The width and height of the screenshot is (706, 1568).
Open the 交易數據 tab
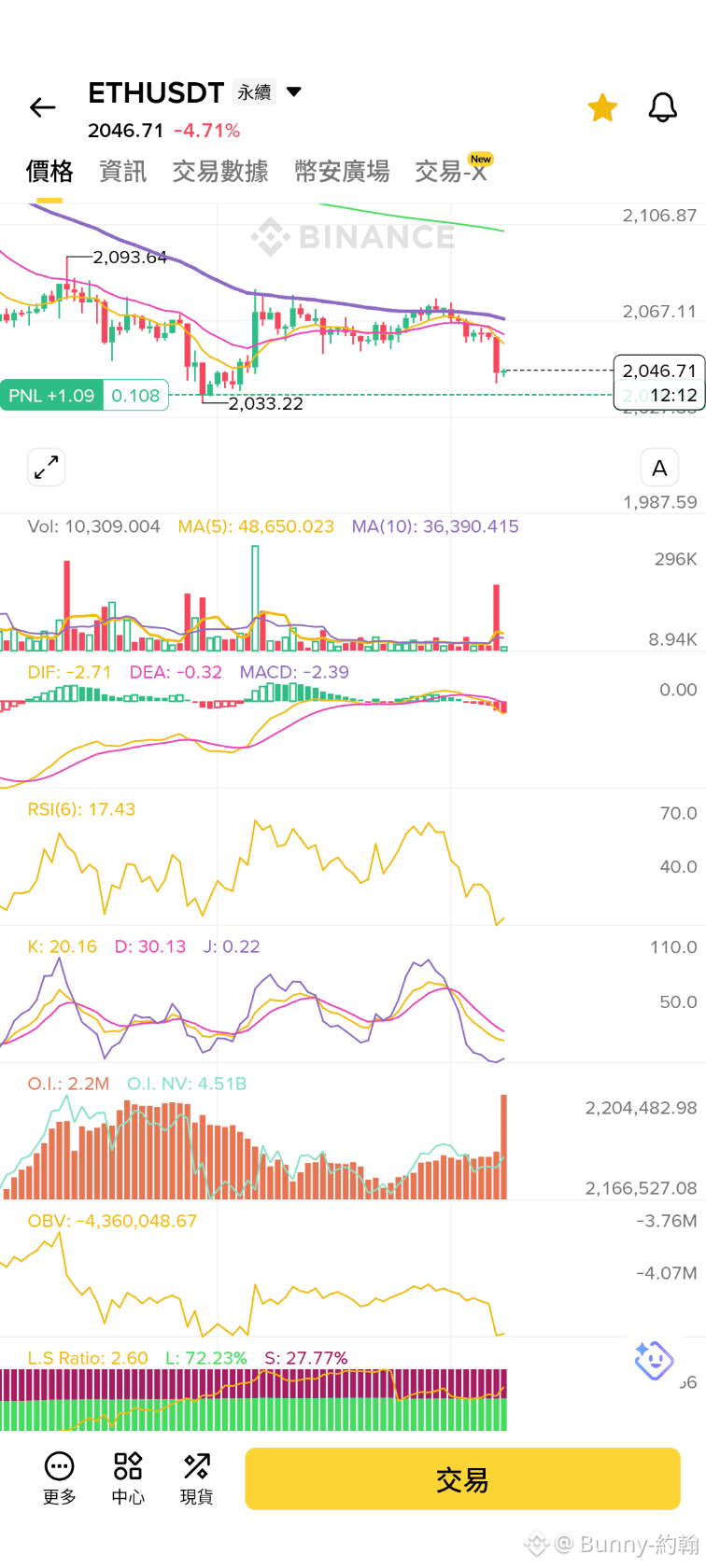tap(220, 172)
